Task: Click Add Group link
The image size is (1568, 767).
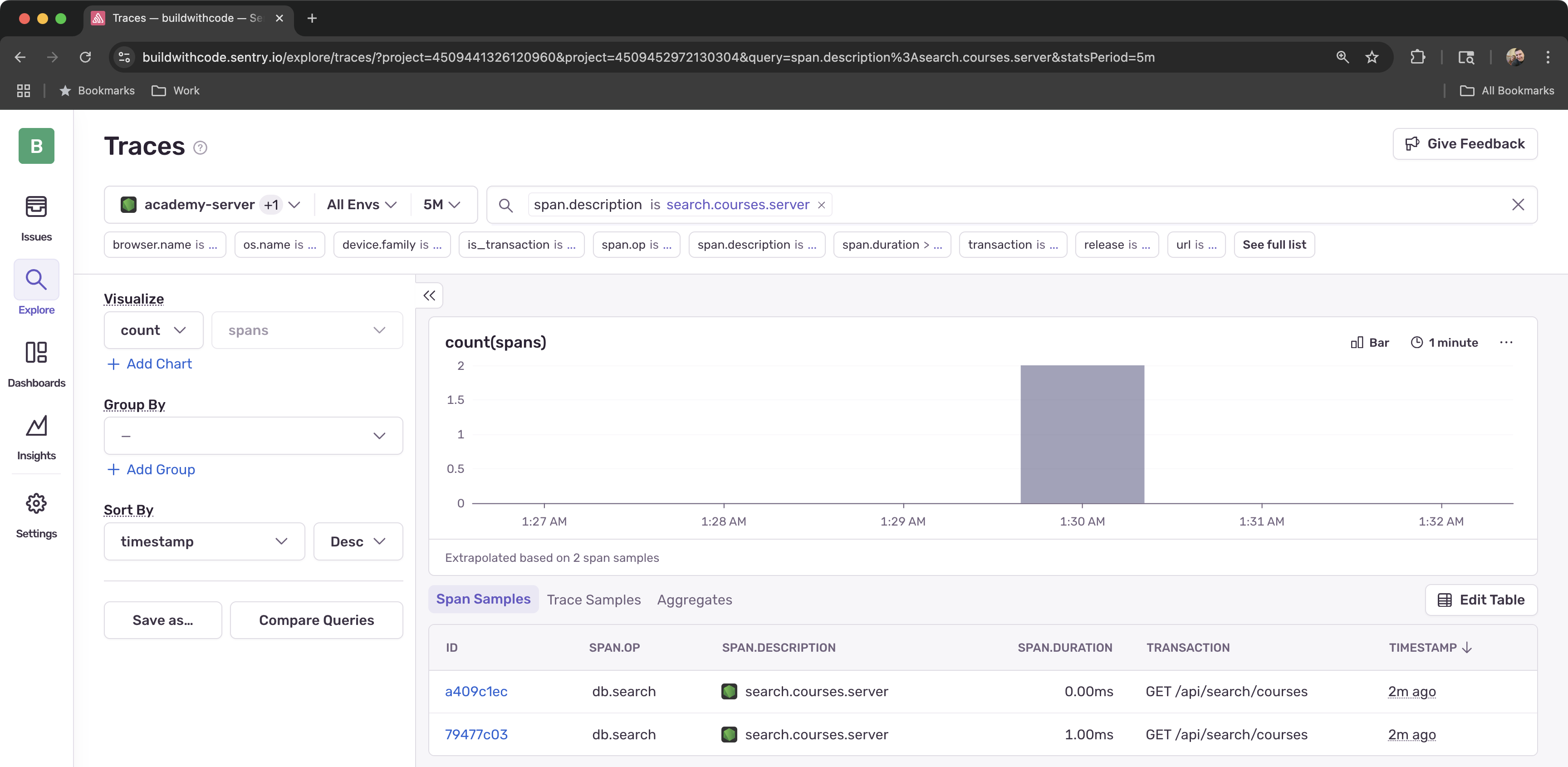Action: point(152,469)
